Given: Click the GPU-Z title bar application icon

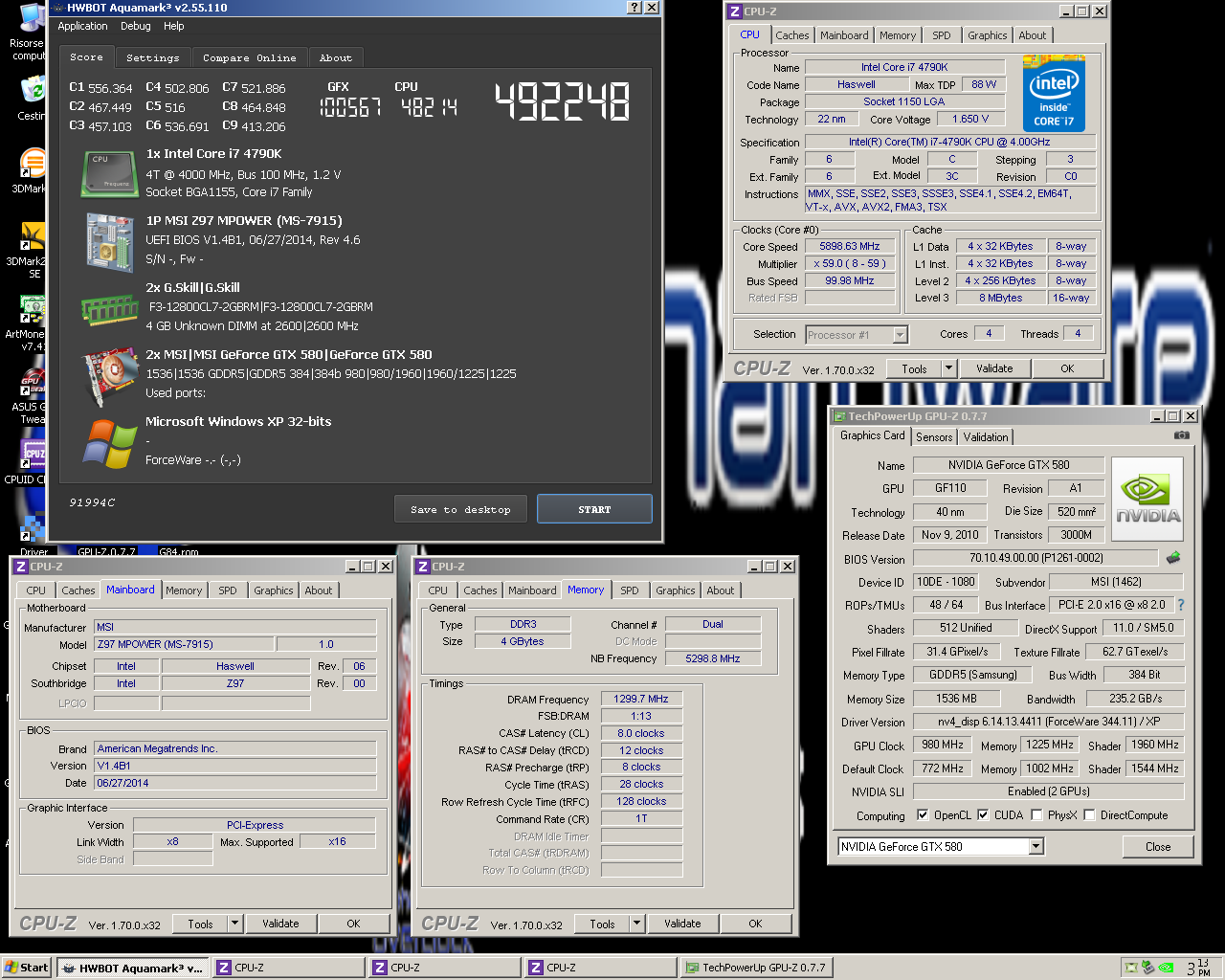Looking at the screenshot, I should [x=839, y=416].
